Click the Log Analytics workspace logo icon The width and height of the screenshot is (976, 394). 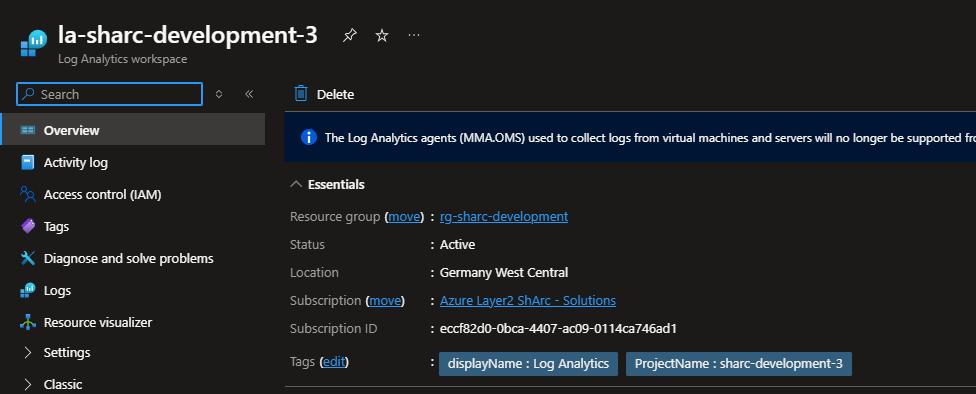pos(34,44)
